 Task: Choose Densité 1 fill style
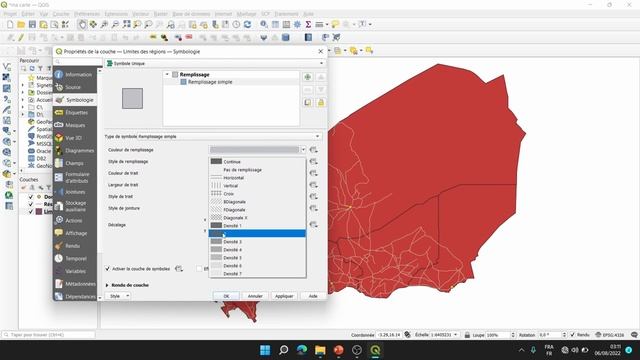pos(257,225)
